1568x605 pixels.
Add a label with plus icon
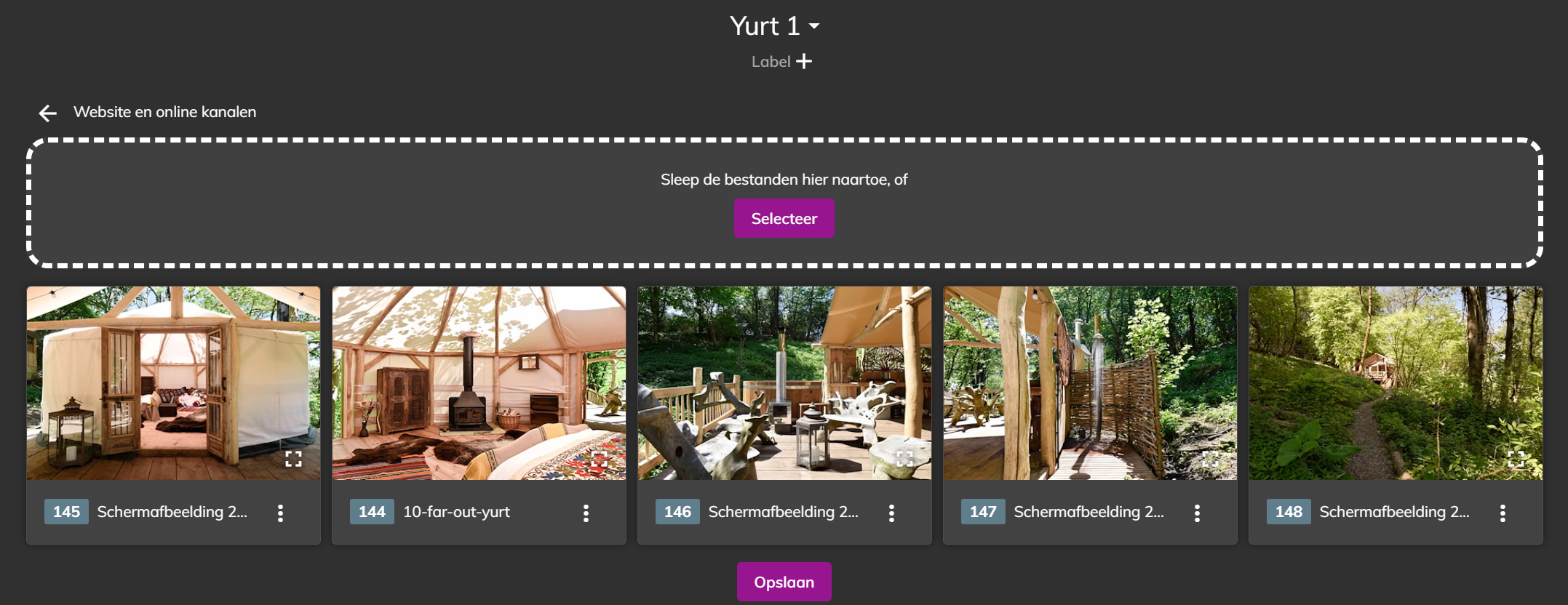click(x=804, y=62)
